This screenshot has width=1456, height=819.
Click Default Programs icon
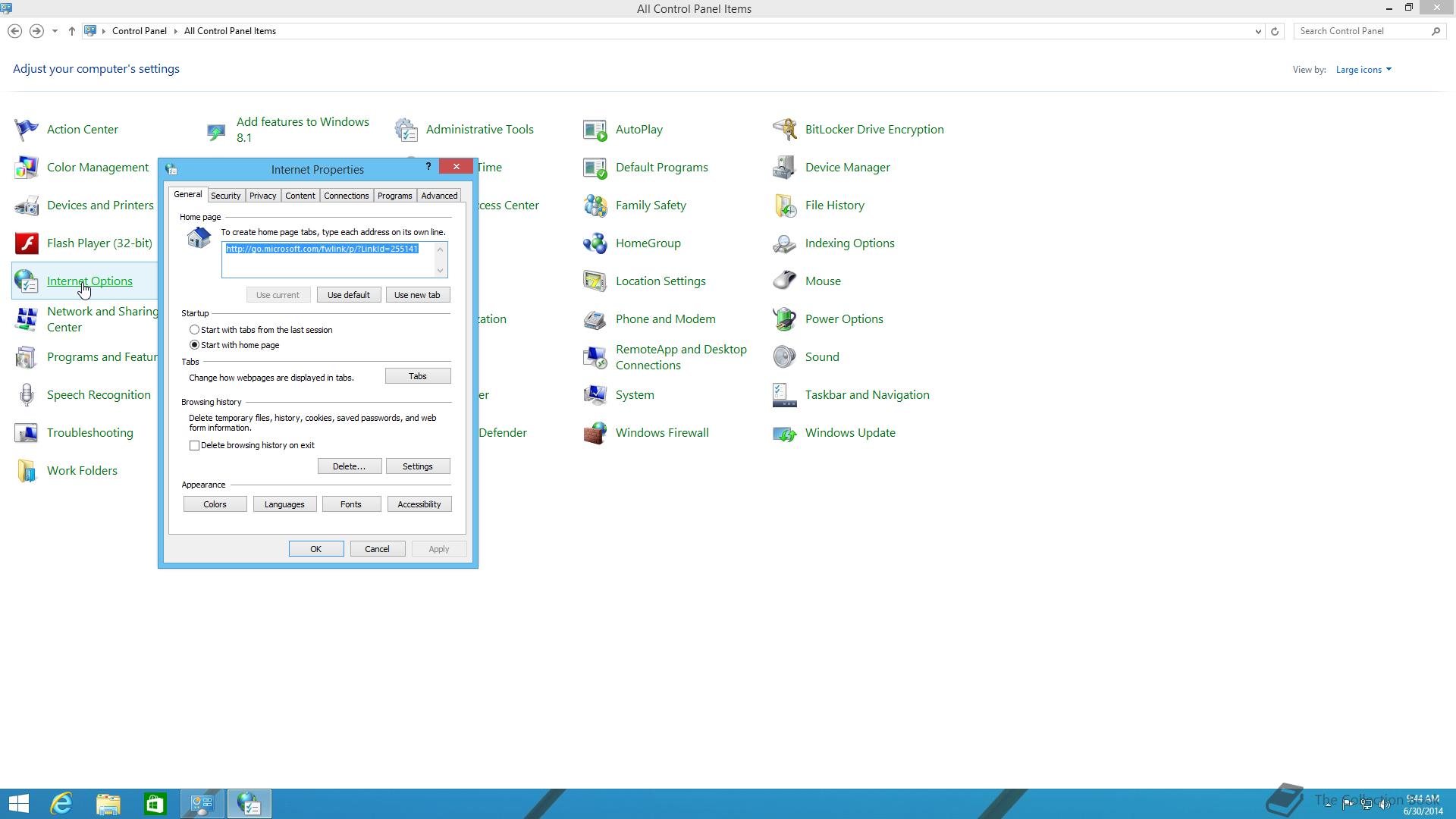(595, 168)
